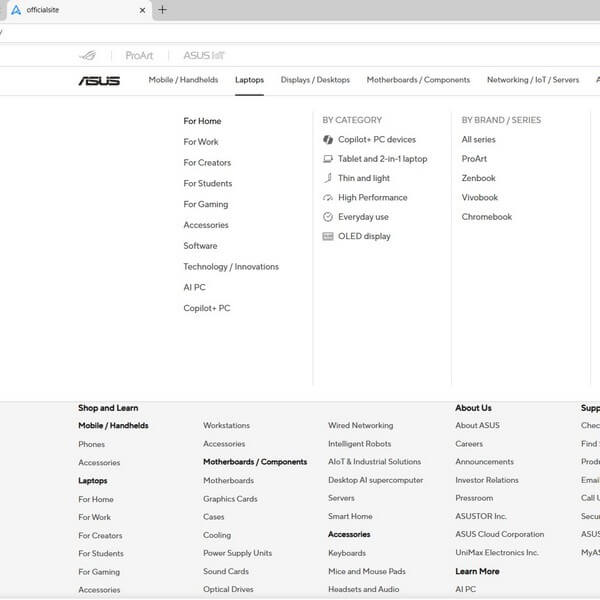Click Keyboards footer link
The image size is (600, 600).
(x=347, y=553)
